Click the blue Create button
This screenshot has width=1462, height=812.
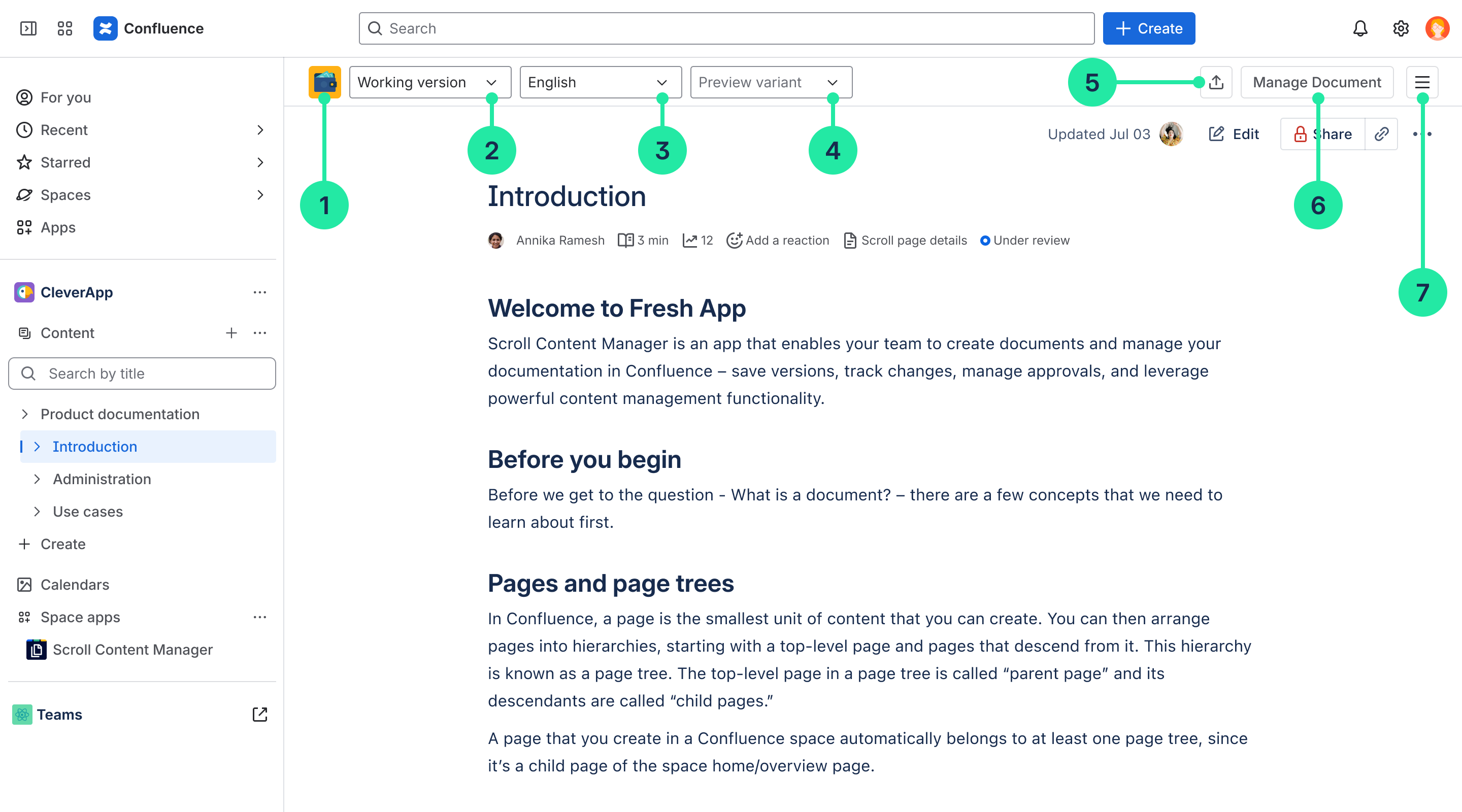1149,28
